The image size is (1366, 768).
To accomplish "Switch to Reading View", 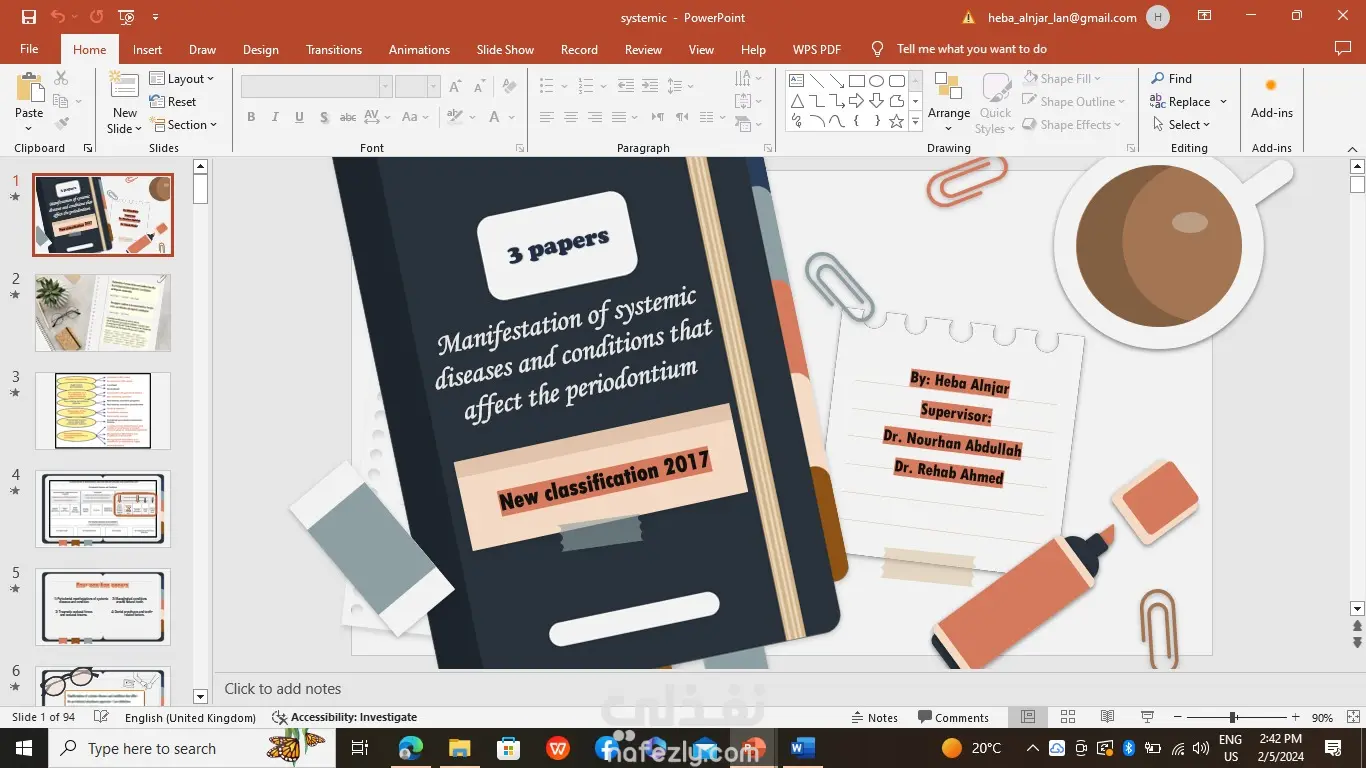I will coord(1108,717).
